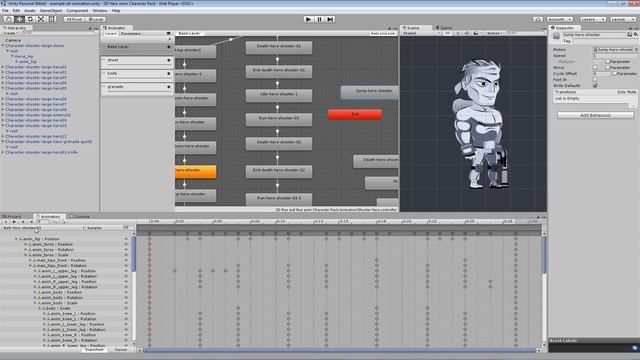Image resolution: width=640 pixels, height=360 pixels.
Task: Toggle the Animator layer panel eye icon
Action: [x=169, y=33]
